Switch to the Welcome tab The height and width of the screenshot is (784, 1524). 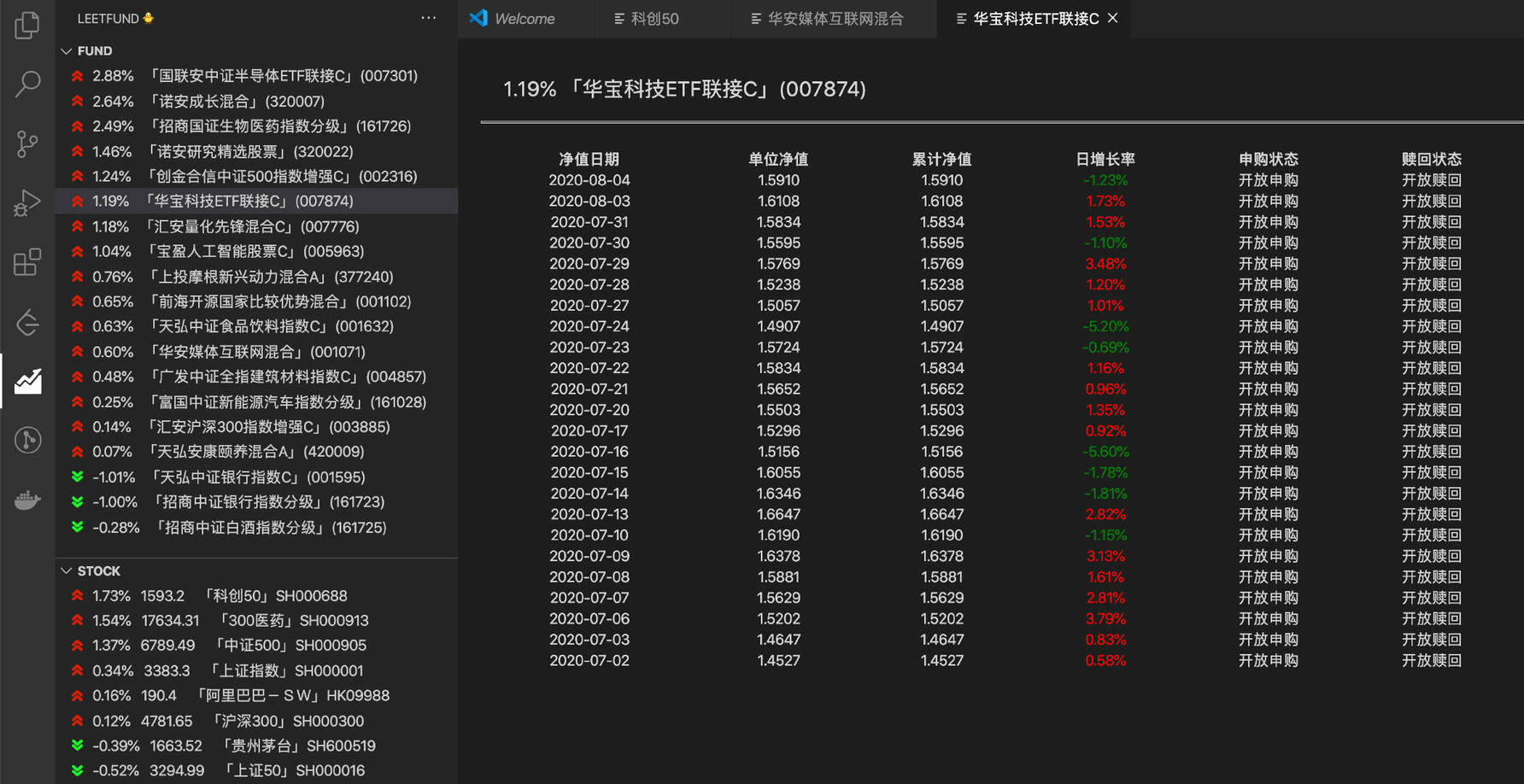[524, 19]
